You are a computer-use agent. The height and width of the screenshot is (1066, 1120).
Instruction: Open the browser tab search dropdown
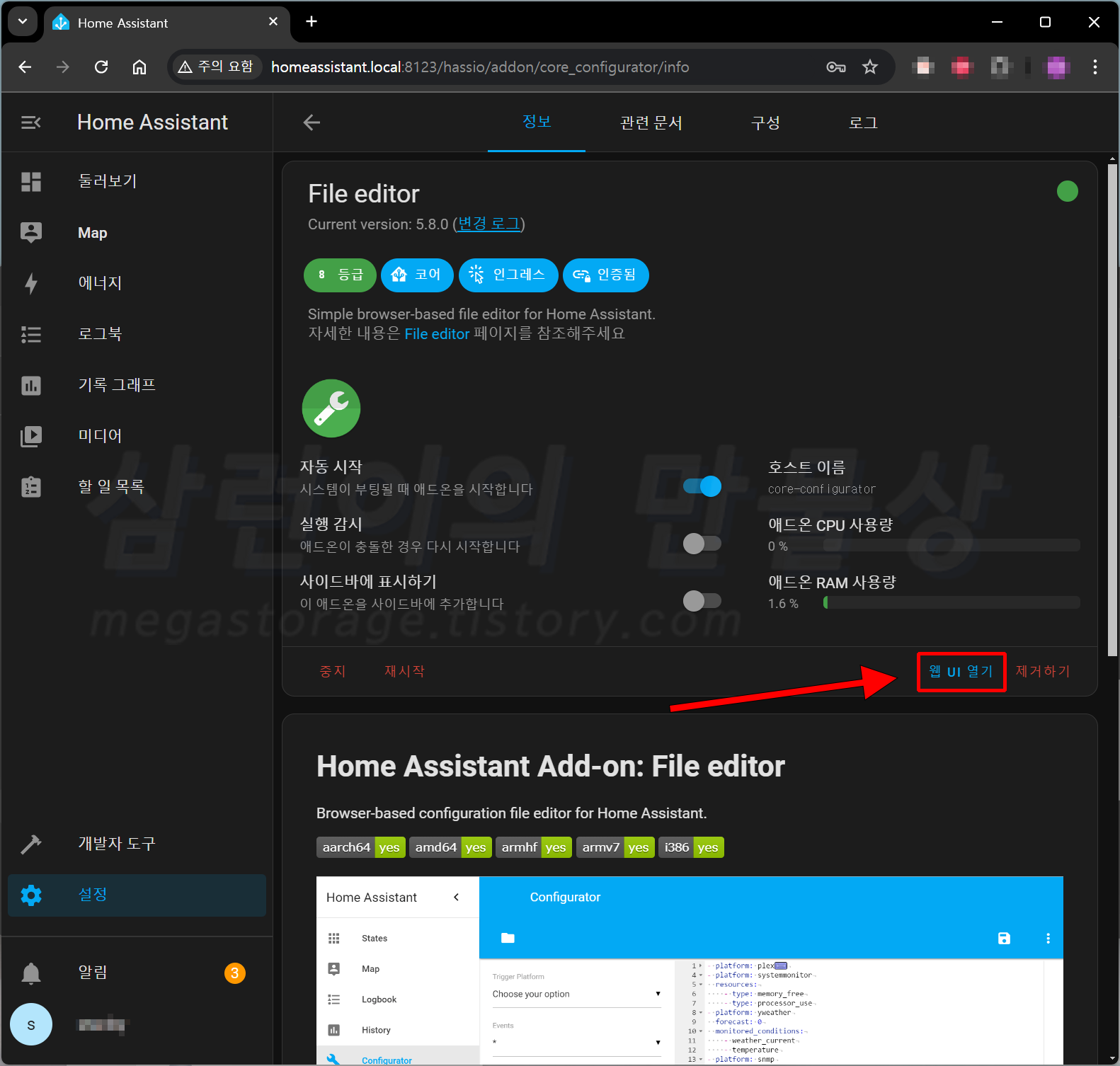(23, 22)
